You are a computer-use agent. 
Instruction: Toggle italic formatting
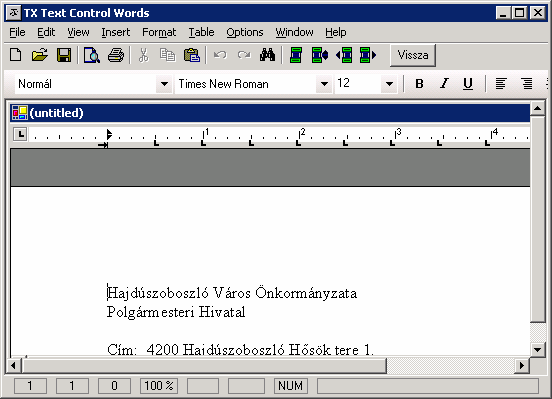click(444, 84)
